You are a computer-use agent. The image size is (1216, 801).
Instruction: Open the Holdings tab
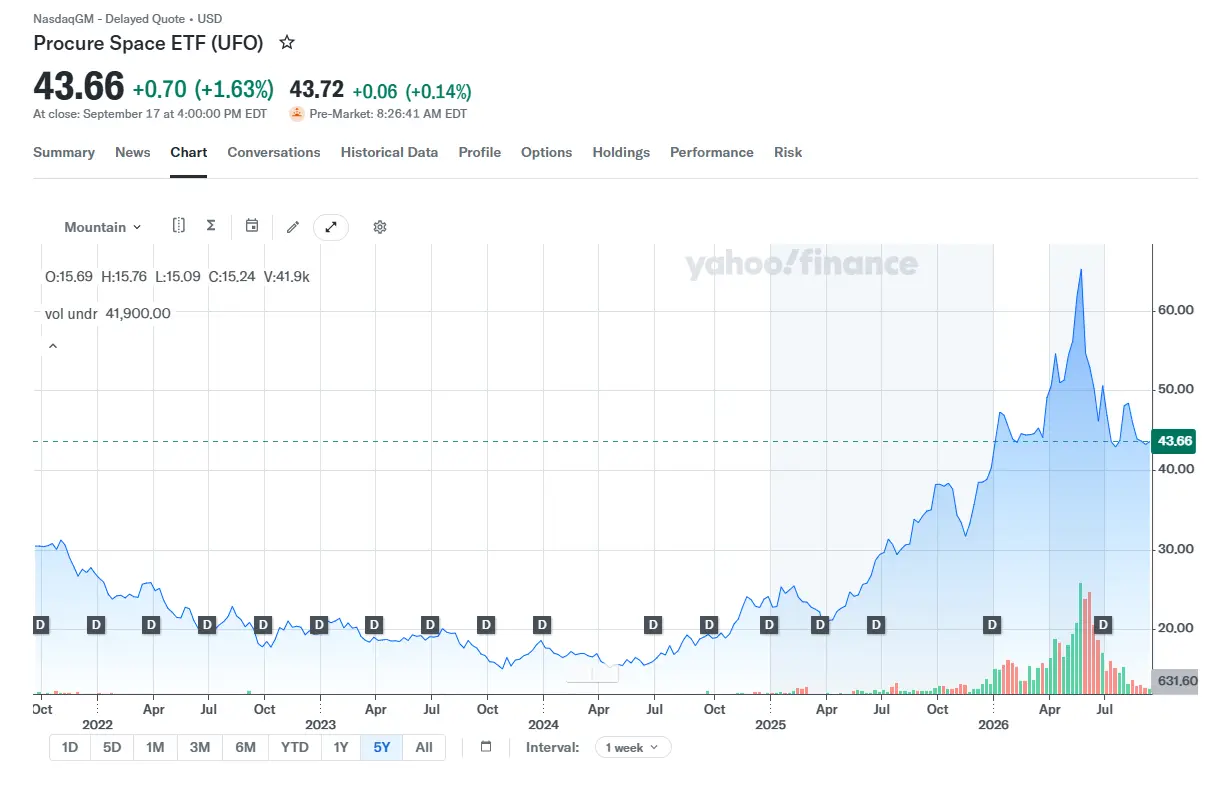[x=621, y=152]
